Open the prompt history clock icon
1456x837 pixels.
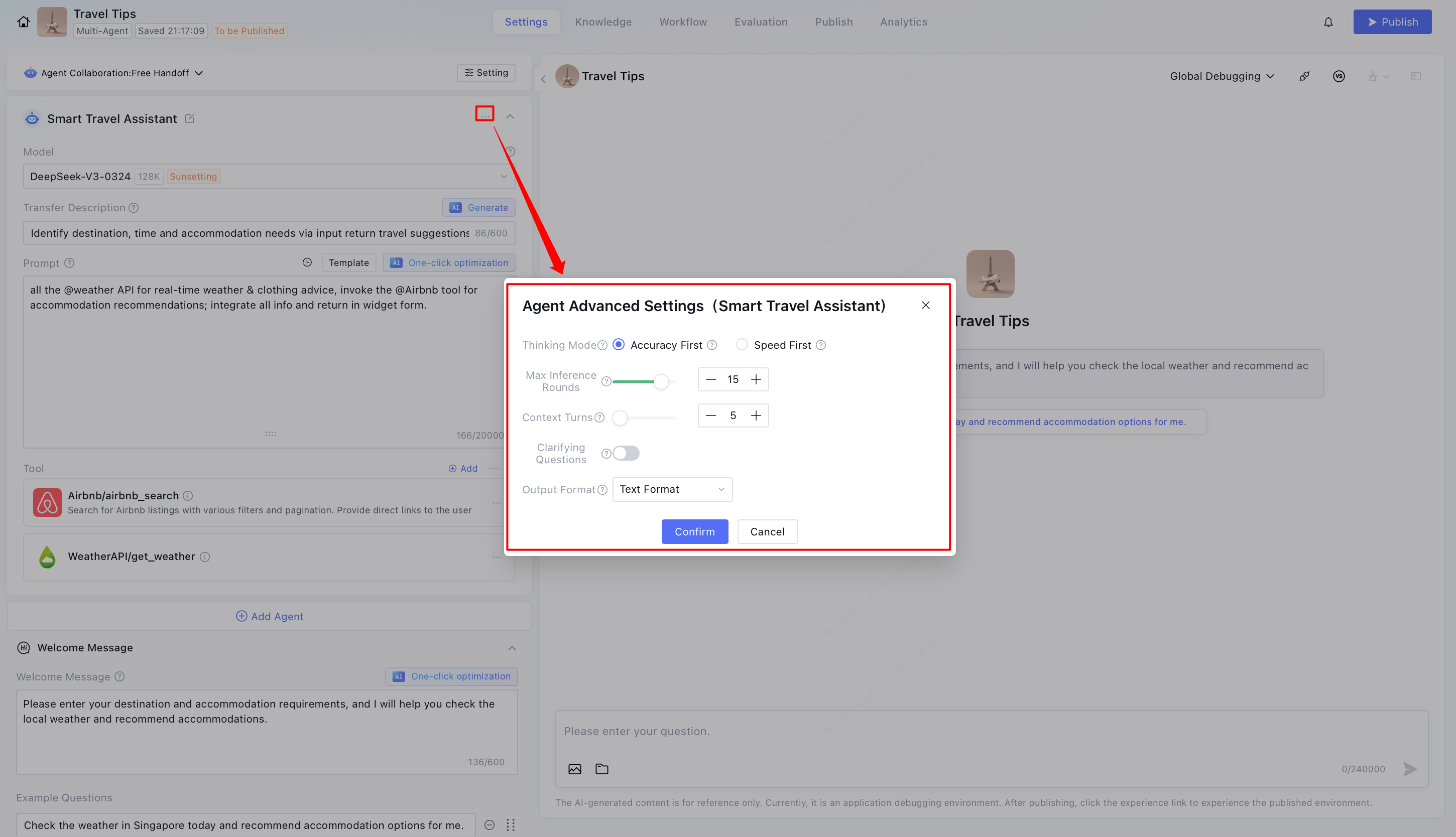pos(307,262)
